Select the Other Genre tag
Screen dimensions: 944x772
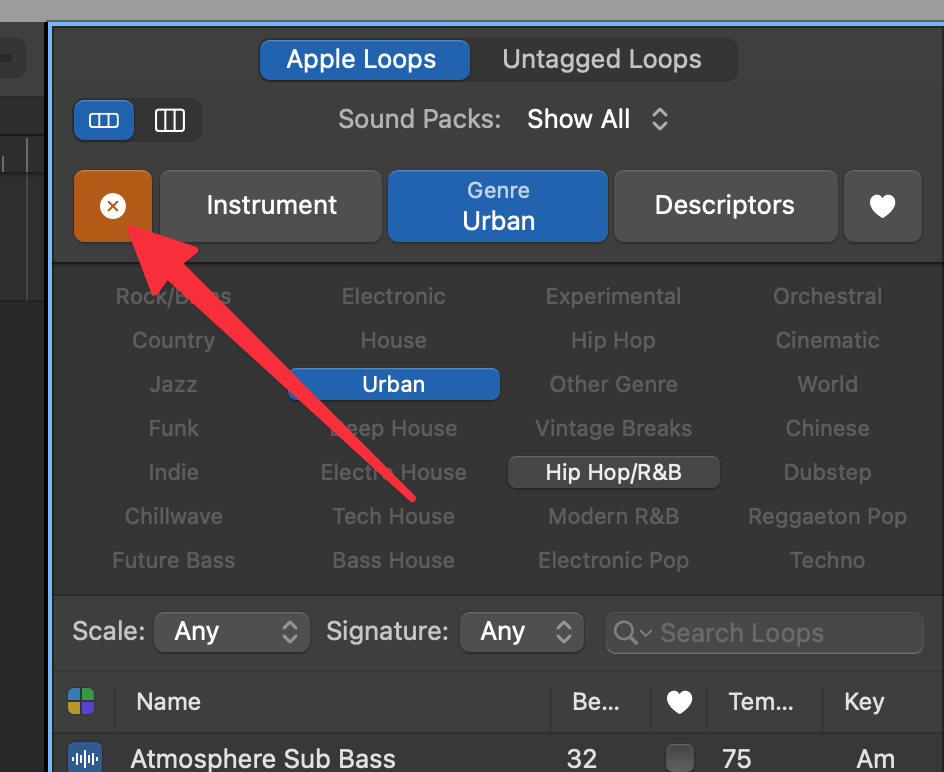point(613,384)
